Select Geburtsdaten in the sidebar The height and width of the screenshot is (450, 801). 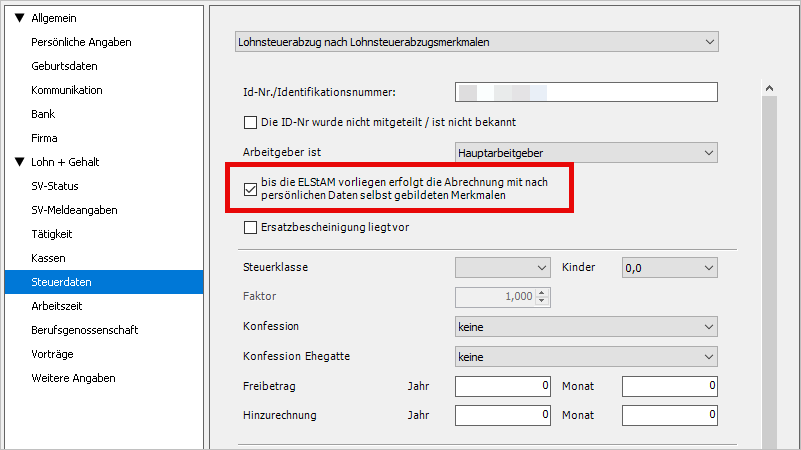coord(64,66)
